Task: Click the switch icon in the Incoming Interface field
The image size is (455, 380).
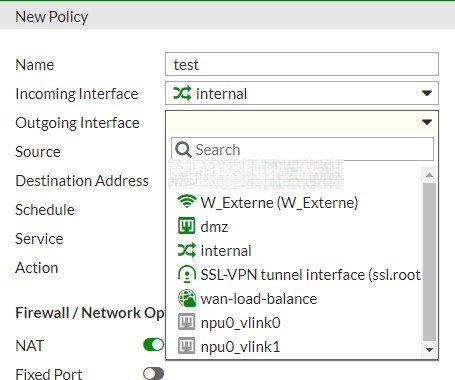Action: click(182, 93)
